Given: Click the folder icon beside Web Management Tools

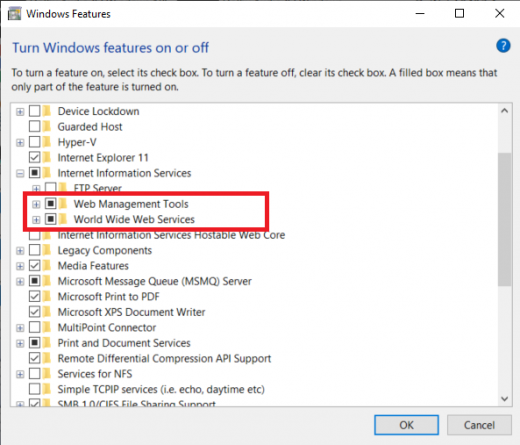Looking at the screenshot, I should point(63,204).
